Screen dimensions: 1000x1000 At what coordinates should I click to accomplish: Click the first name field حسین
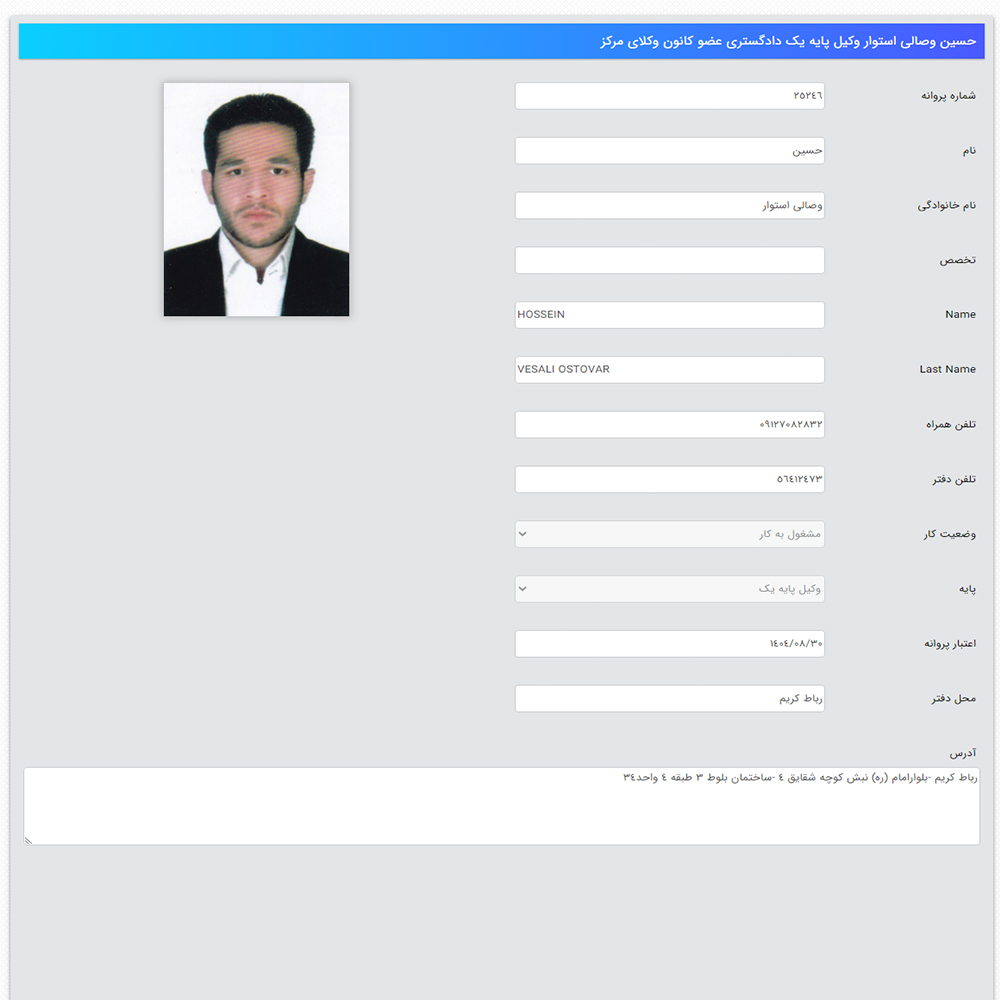click(x=670, y=151)
